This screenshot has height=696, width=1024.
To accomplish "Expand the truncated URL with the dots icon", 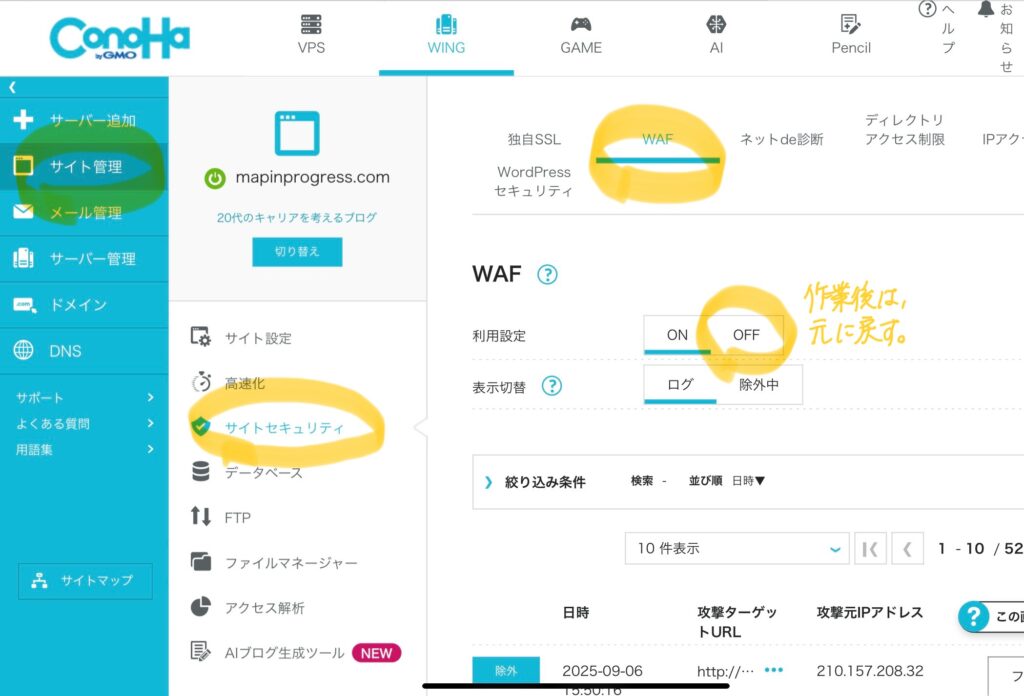I will 774,670.
